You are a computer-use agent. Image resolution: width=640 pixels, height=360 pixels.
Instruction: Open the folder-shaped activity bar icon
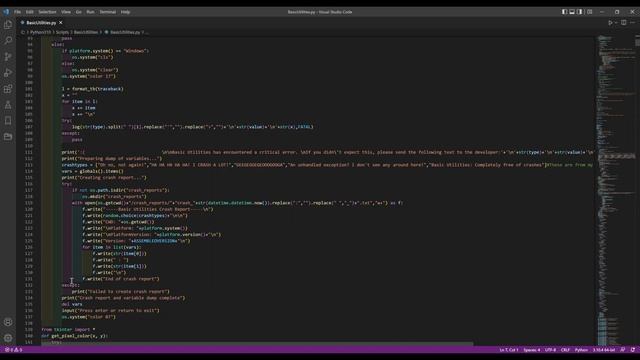(8, 137)
